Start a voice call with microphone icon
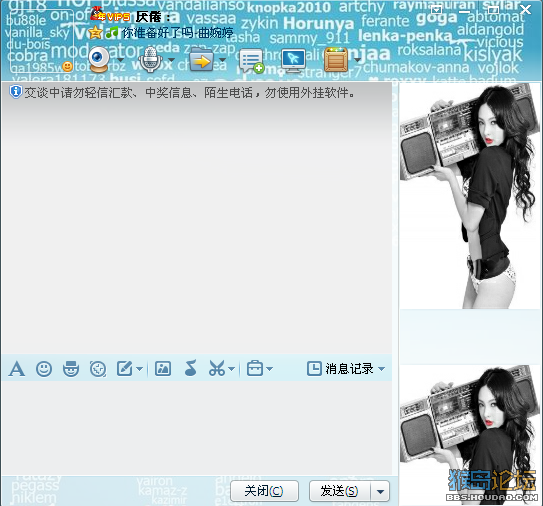This screenshot has width=543, height=506. pyautogui.click(x=150, y=60)
